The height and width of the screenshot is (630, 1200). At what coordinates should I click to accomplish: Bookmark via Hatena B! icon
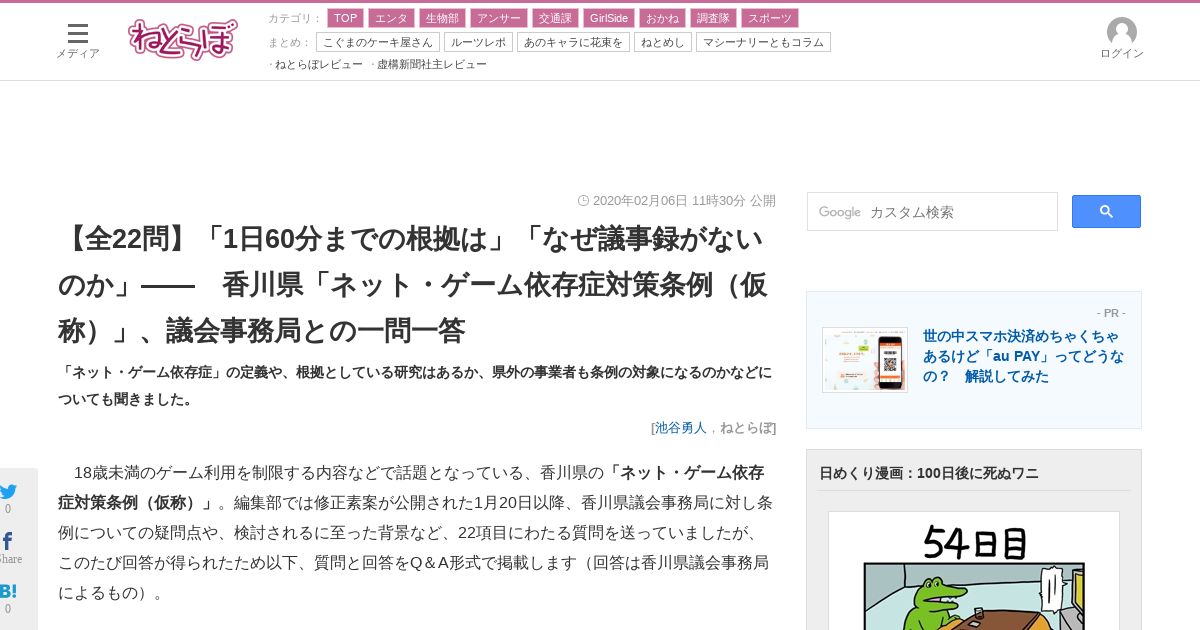point(8,591)
